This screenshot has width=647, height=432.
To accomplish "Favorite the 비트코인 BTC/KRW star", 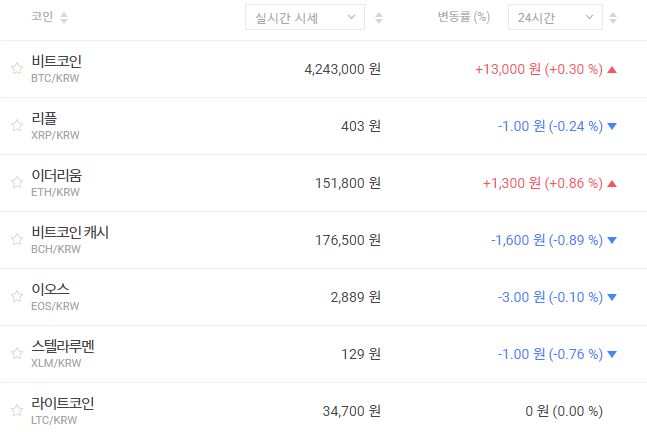I will tap(16, 69).
